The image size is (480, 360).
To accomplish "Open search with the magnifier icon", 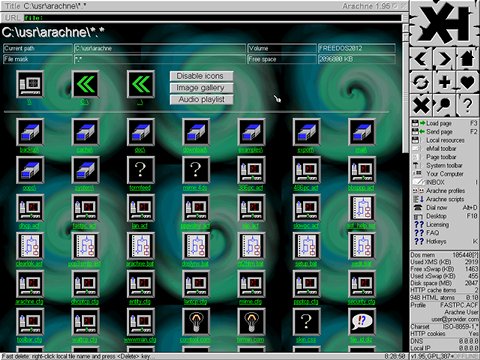I will 444,105.
